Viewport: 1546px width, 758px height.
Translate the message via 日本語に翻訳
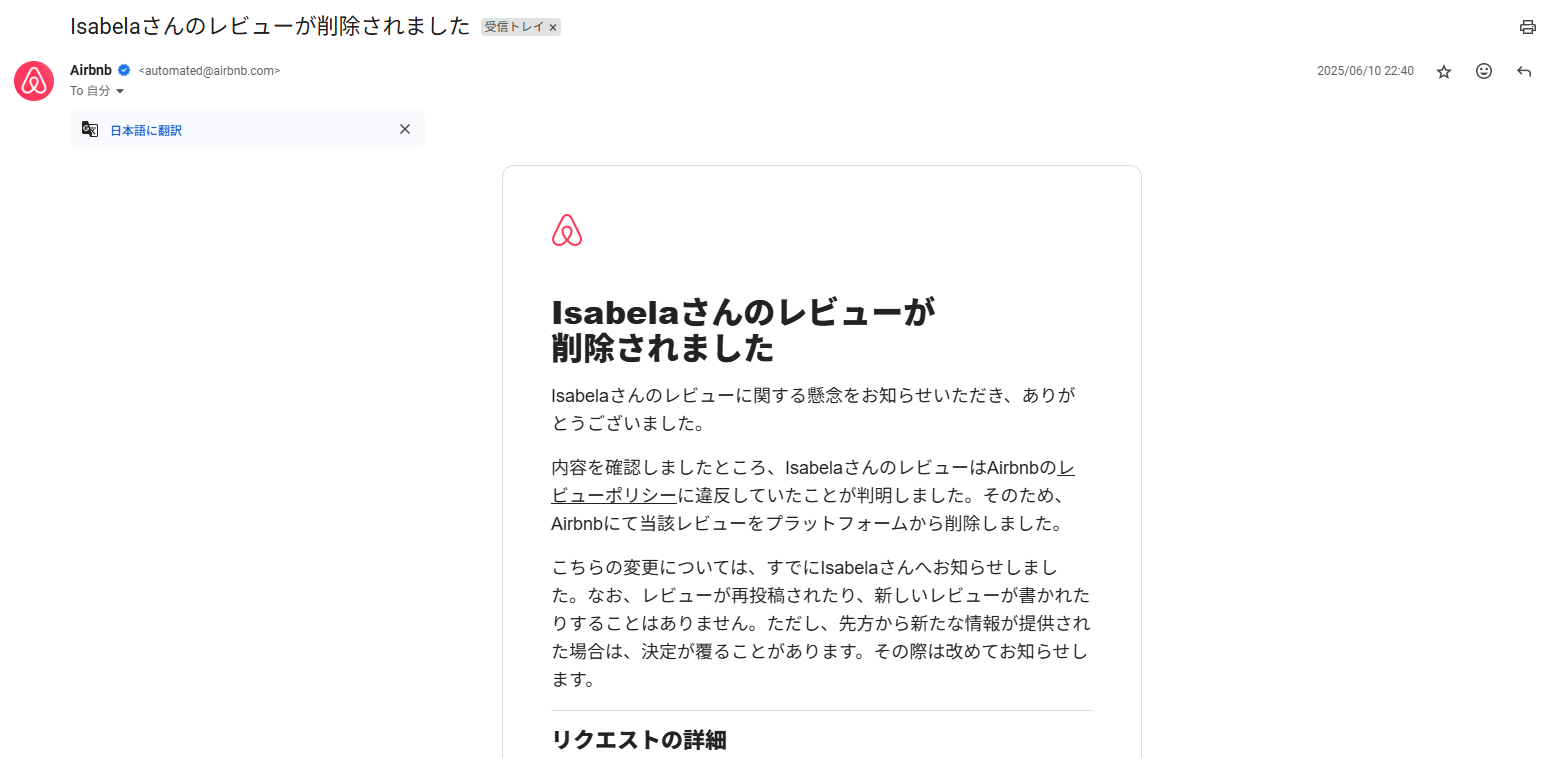click(x=146, y=130)
